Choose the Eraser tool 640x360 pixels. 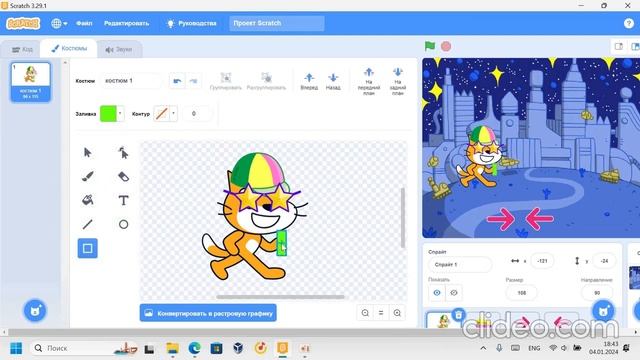123,176
